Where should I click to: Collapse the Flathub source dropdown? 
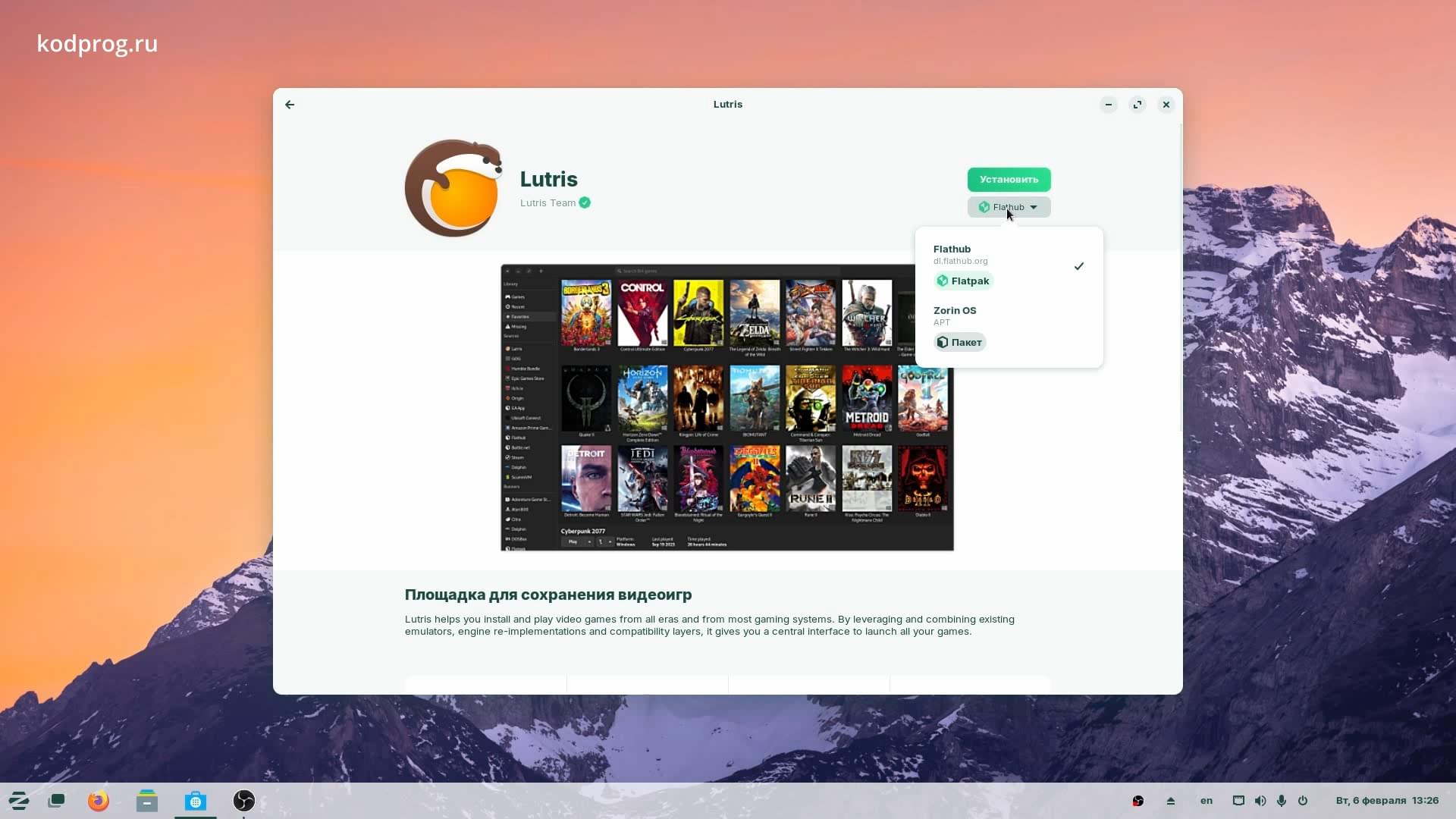[x=1009, y=207]
